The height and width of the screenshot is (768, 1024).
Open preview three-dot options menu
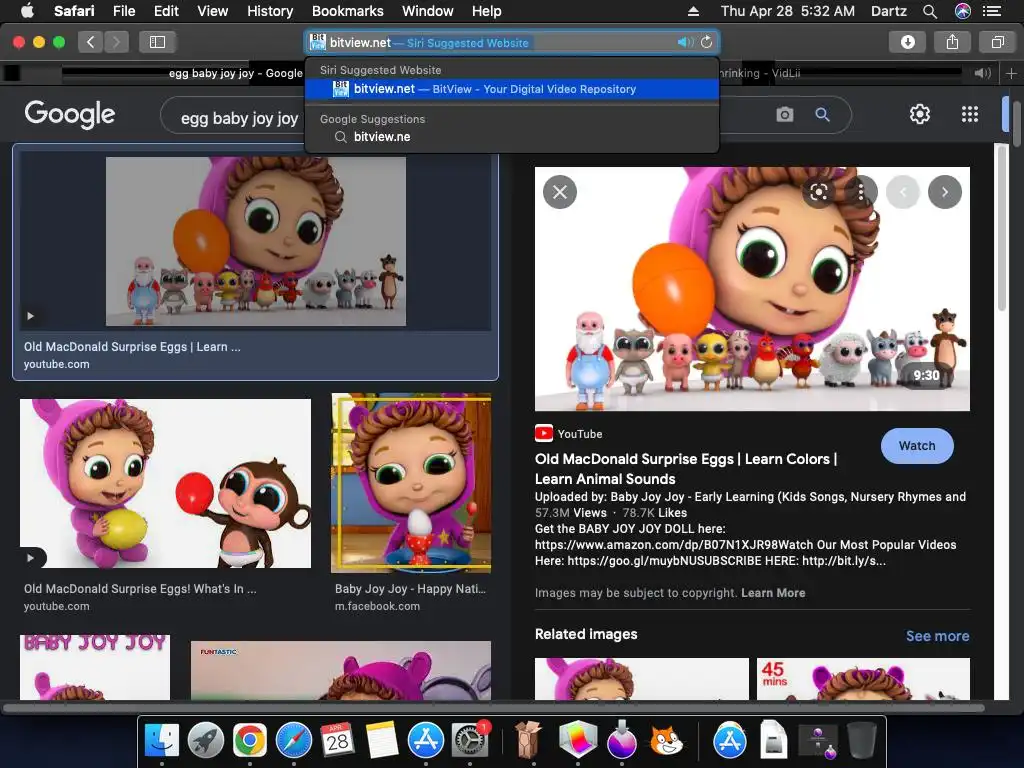coord(861,192)
